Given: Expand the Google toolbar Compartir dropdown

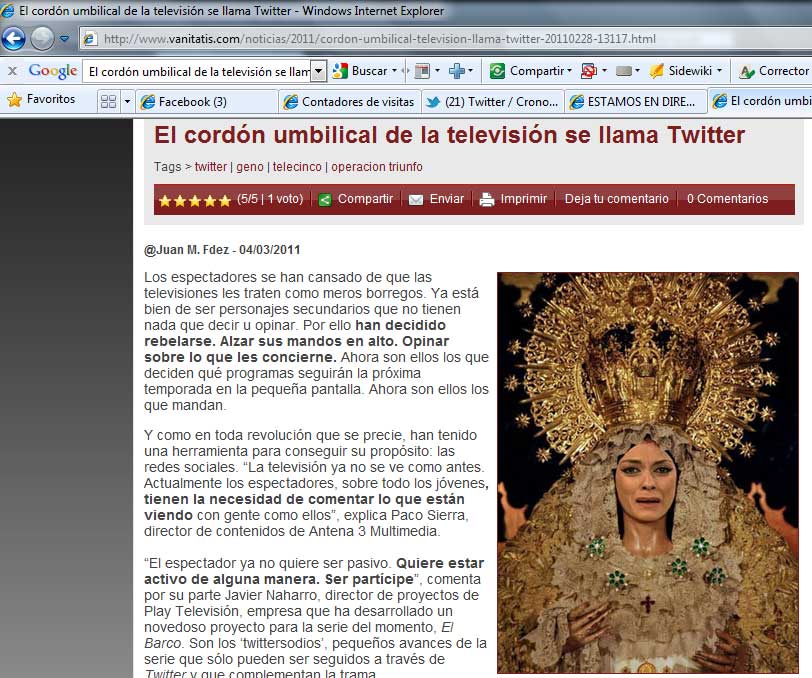Looking at the screenshot, I should [x=569, y=71].
